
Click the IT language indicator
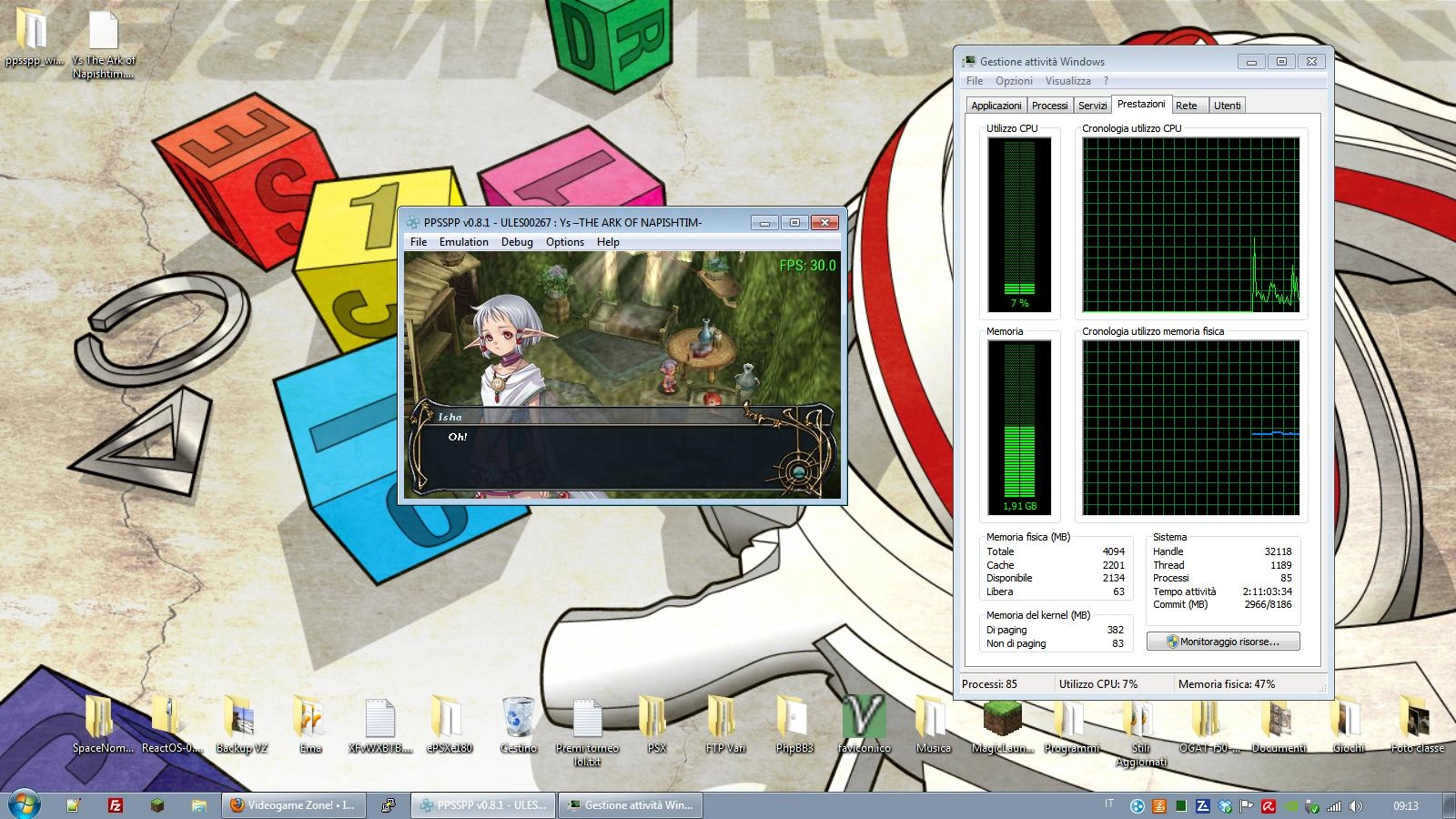(x=1108, y=804)
